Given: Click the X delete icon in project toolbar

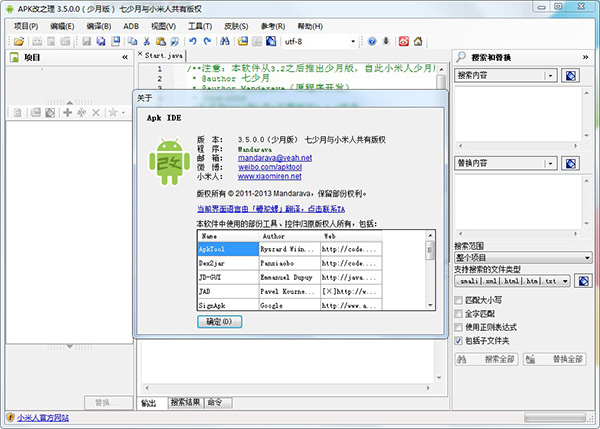Looking at the screenshot, I should point(96,113).
